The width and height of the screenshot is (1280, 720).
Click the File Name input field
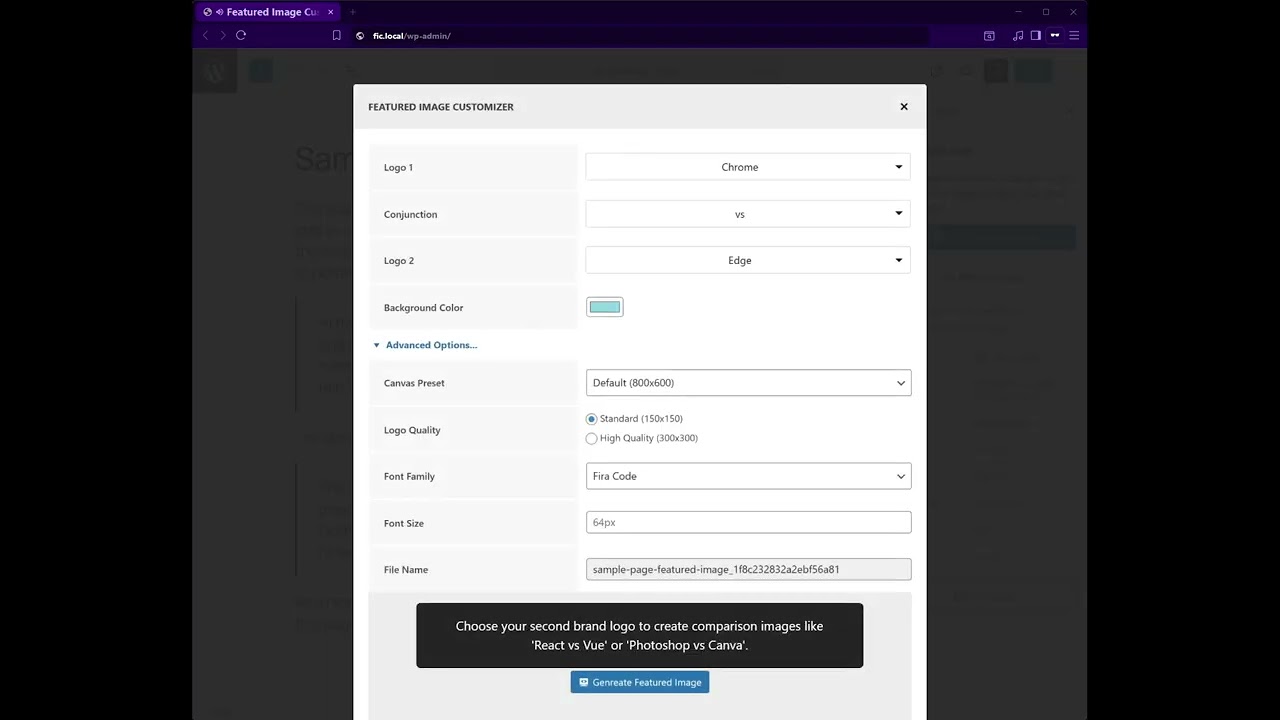[748, 569]
